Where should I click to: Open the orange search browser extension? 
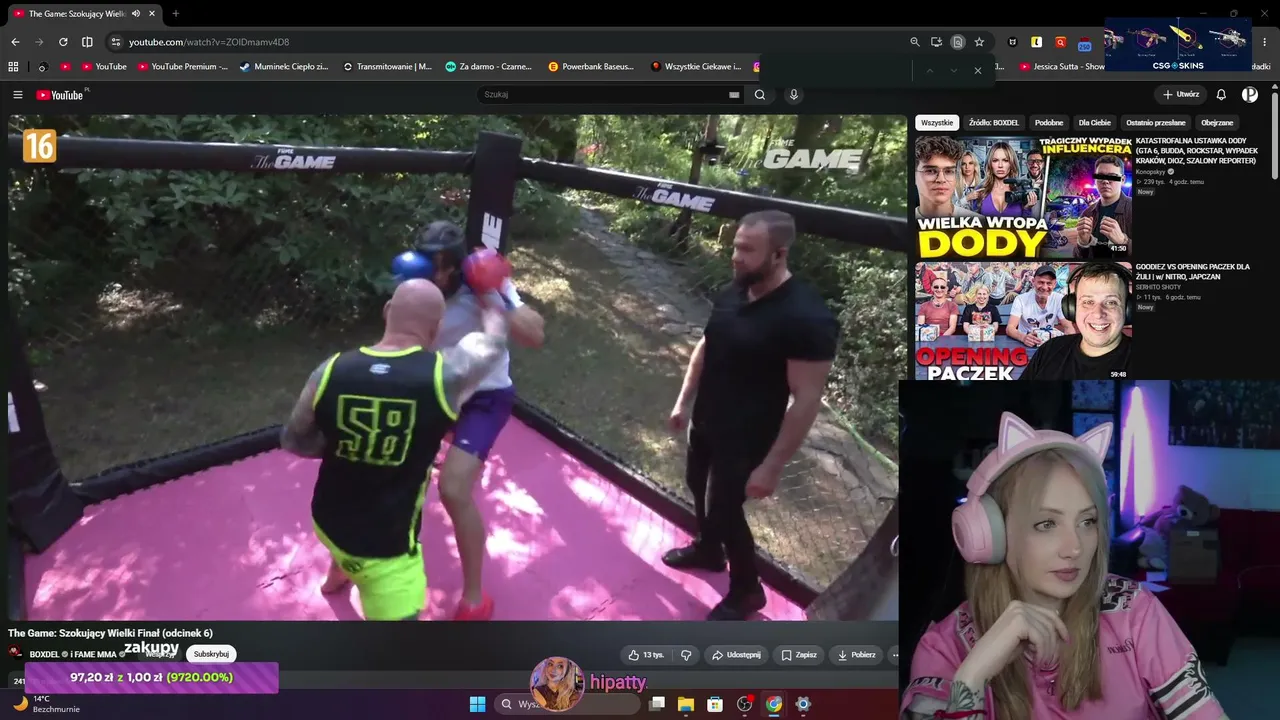coord(1061,42)
